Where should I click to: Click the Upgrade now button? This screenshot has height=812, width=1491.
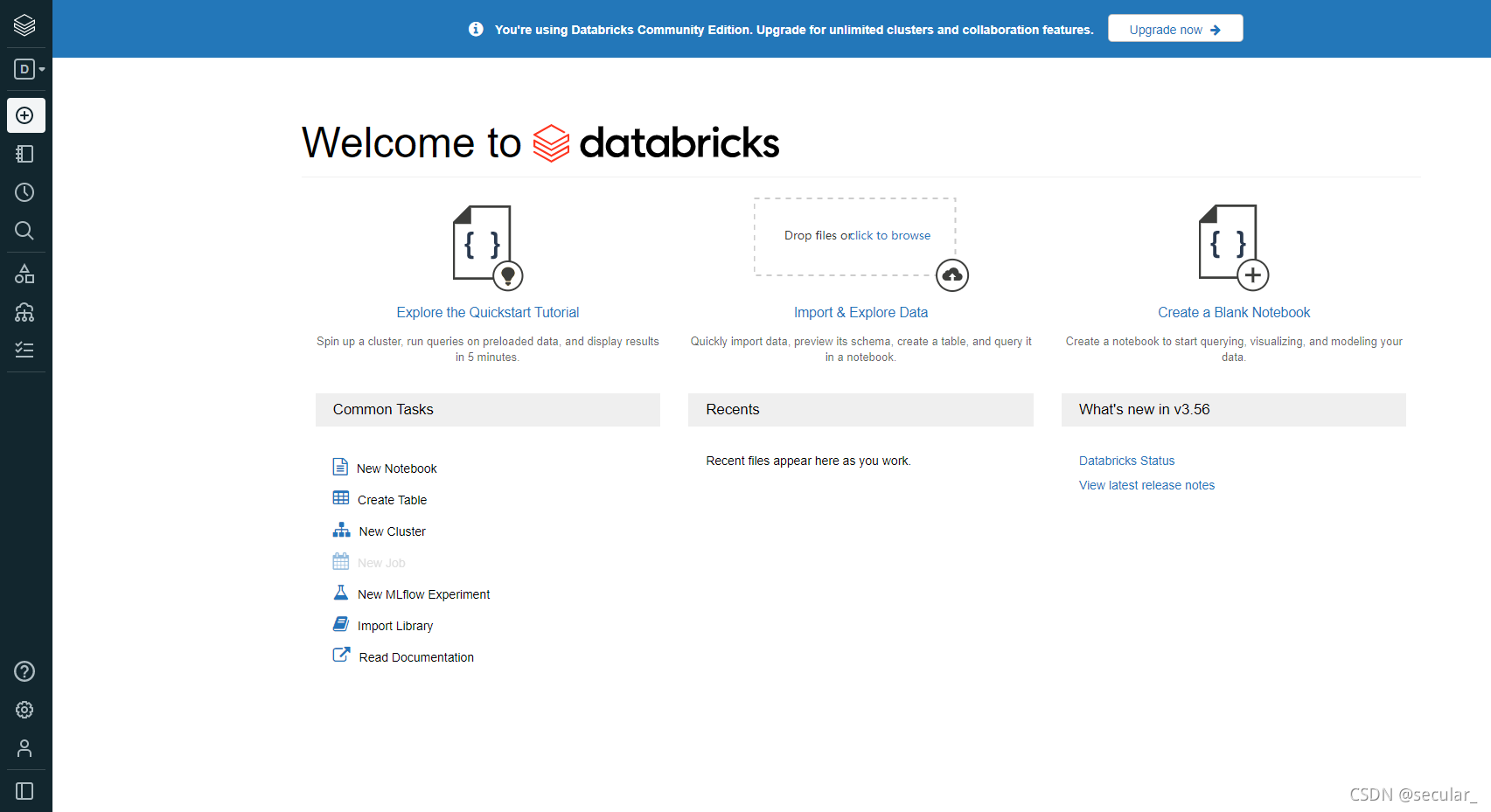1175,29
